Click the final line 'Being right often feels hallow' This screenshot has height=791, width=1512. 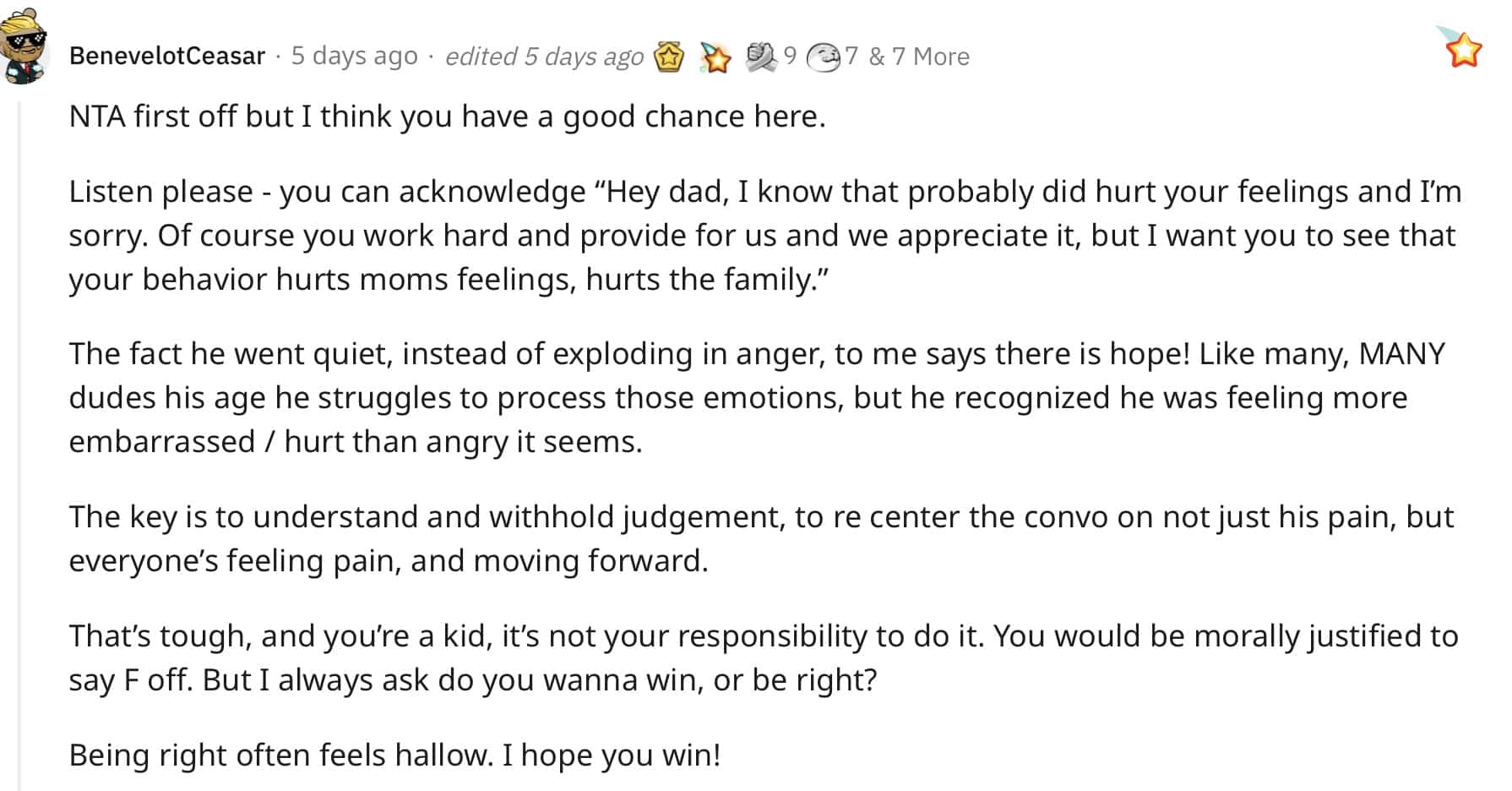[x=395, y=755]
